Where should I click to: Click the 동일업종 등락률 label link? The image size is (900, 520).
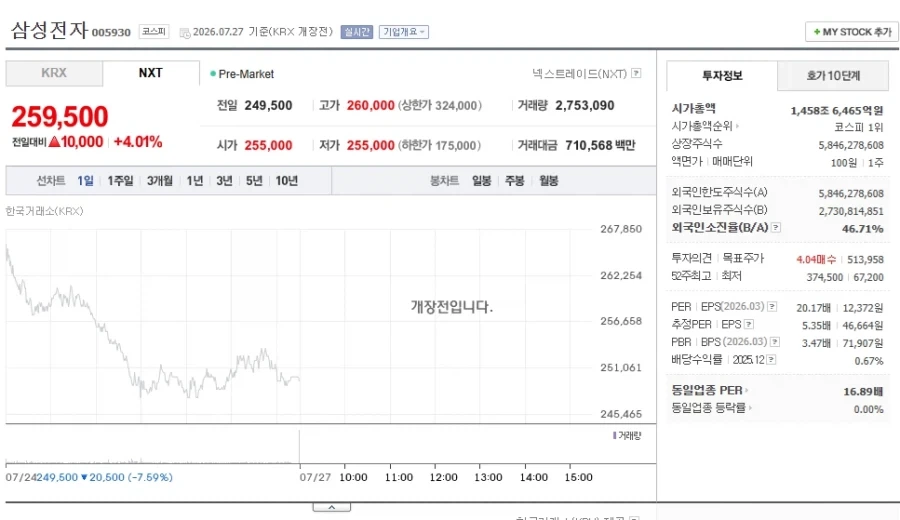[708, 408]
